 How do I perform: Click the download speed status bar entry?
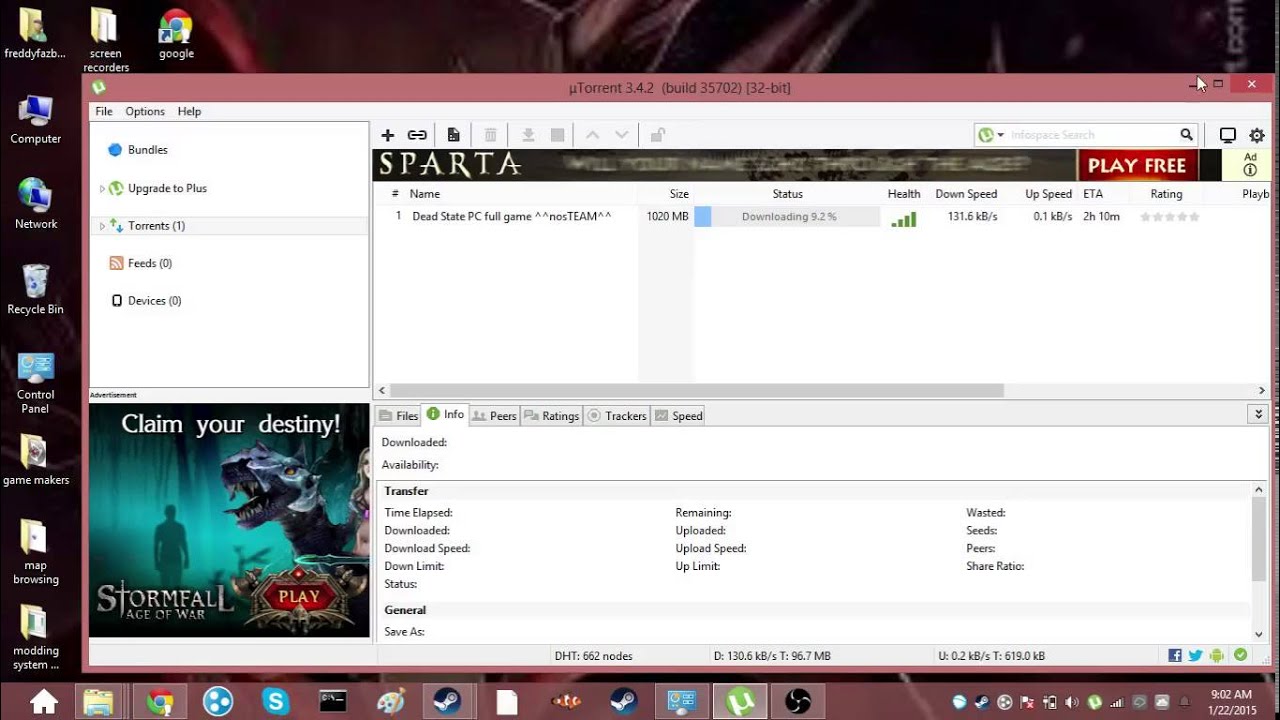[x=772, y=656]
